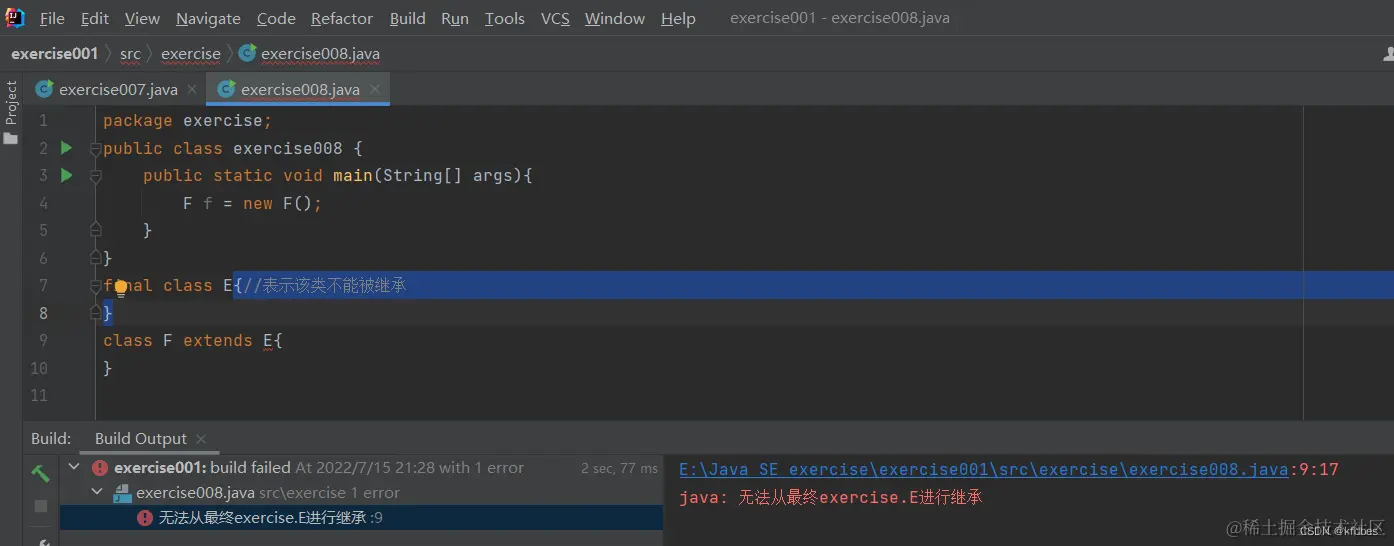Image resolution: width=1394 pixels, height=546 pixels.
Task: Click line number 9 in gutter
Action: [x=42, y=340]
